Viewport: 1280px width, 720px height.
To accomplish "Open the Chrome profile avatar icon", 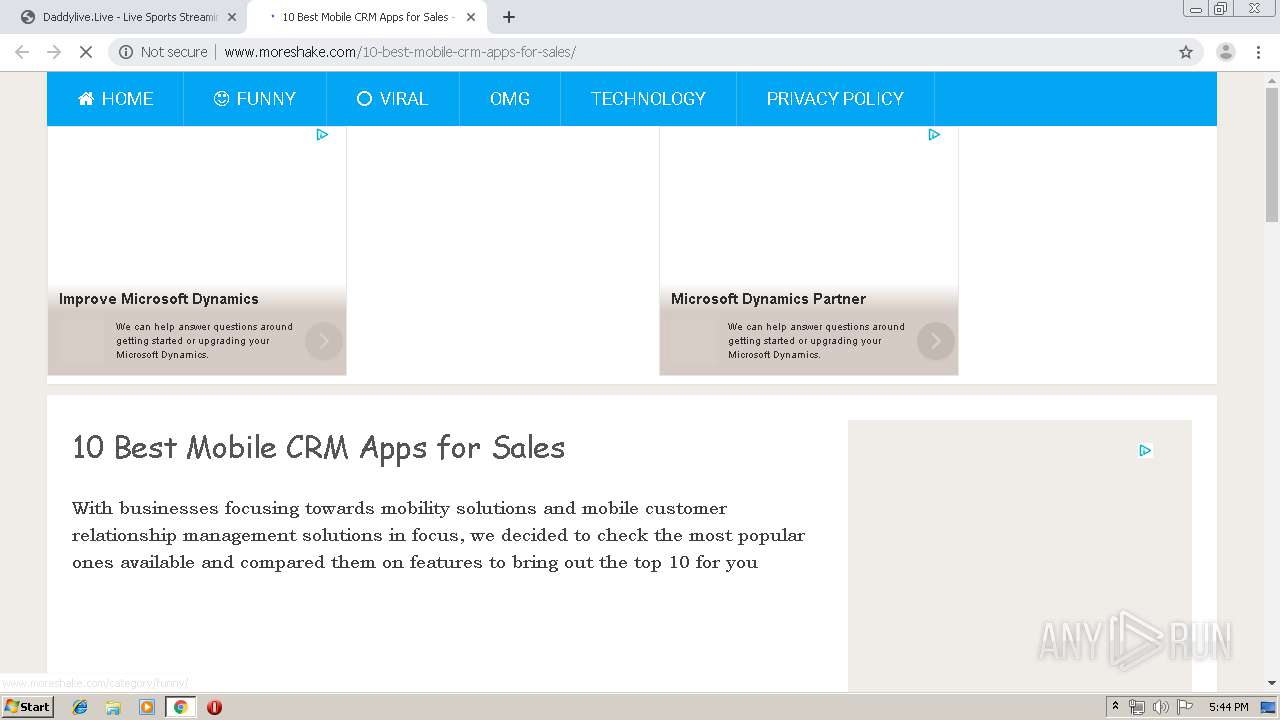I will tap(1225, 52).
